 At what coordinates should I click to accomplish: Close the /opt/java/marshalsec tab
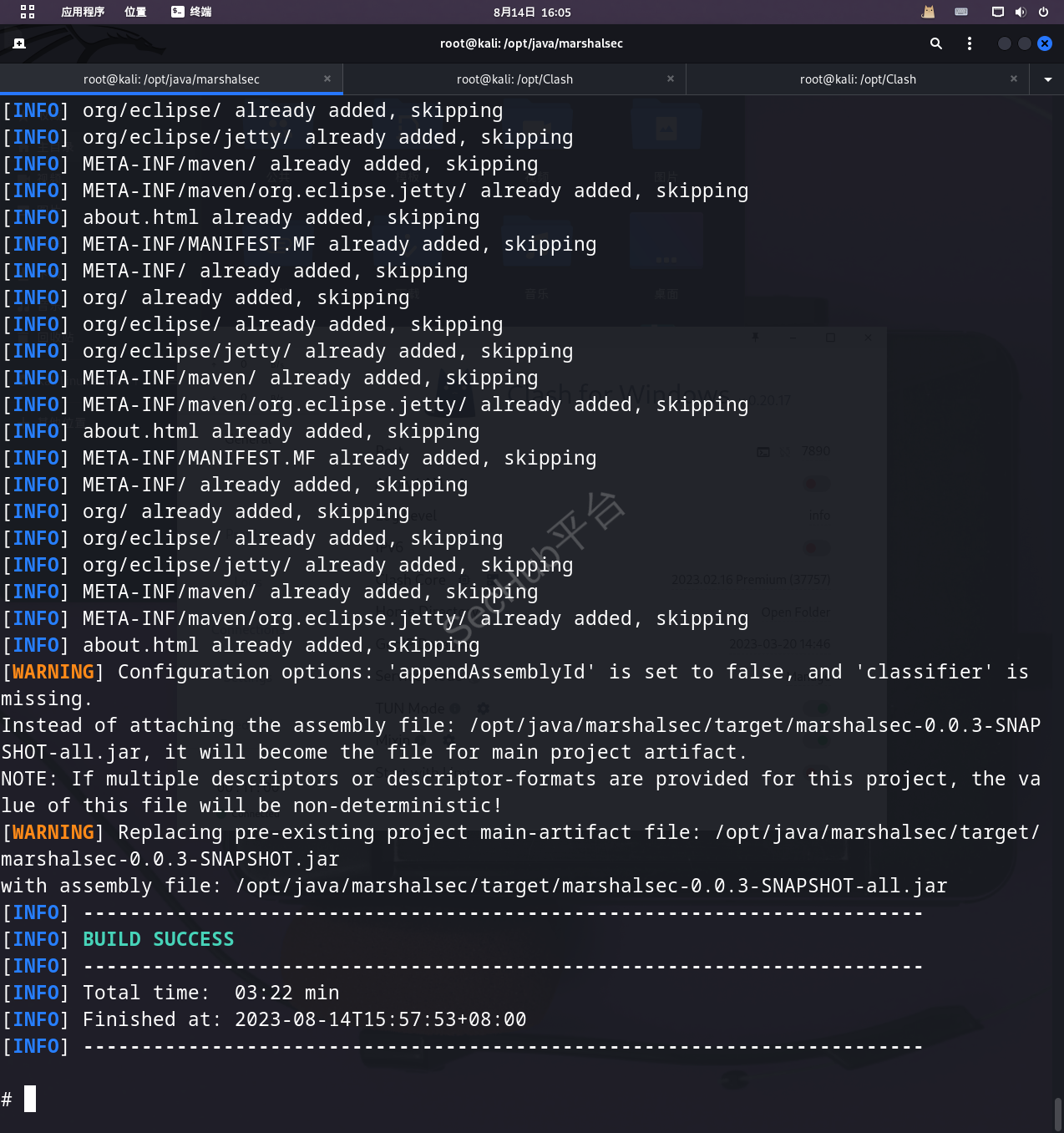(327, 79)
